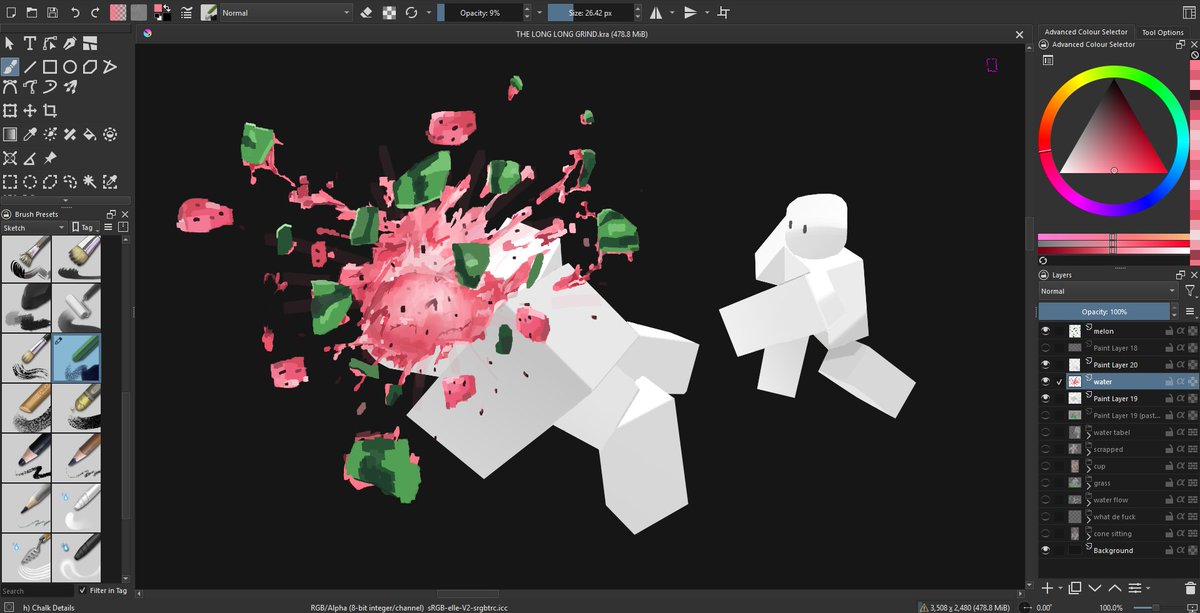Reload original brush preset
1200x613 pixels.
pos(411,13)
